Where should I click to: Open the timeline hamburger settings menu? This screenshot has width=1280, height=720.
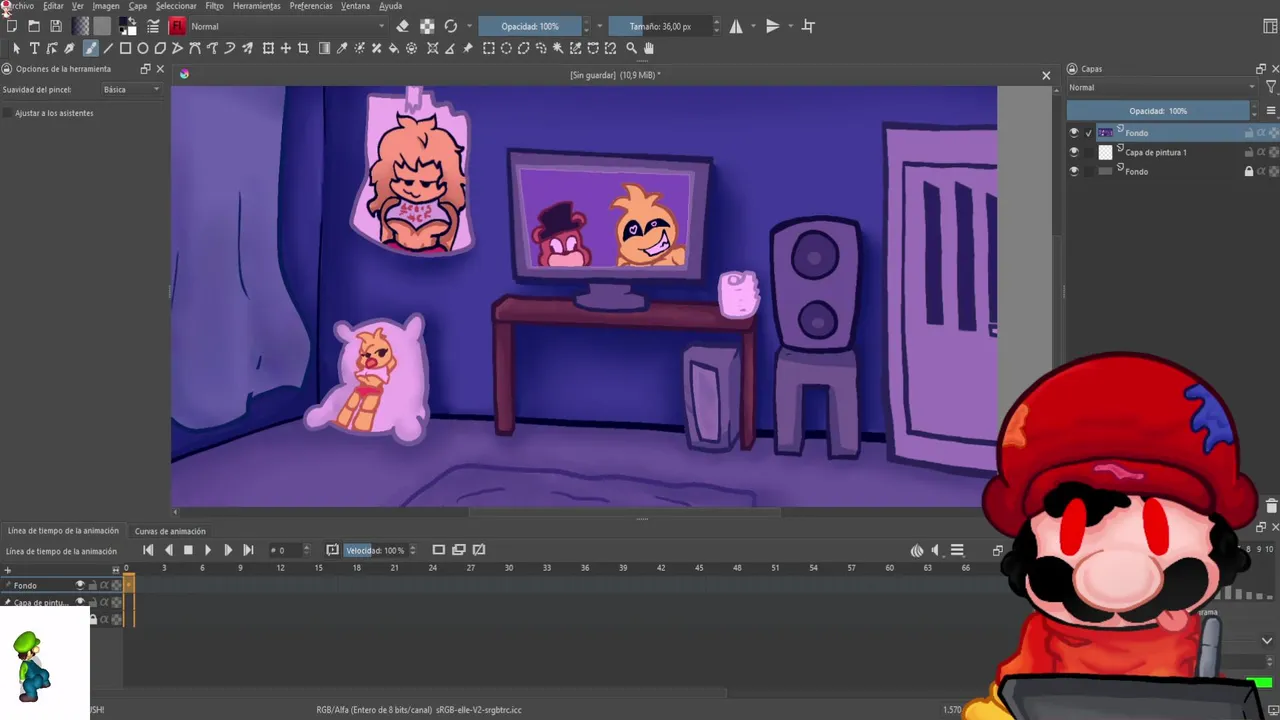click(957, 550)
